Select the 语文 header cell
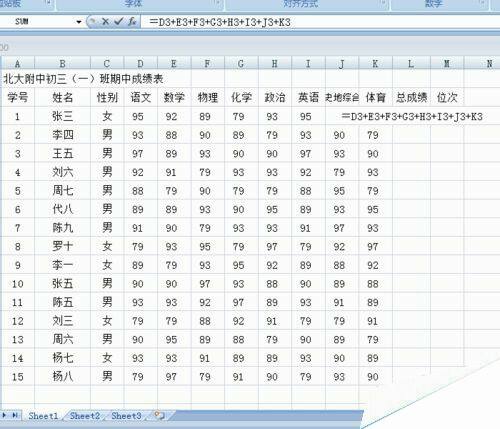The image size is (500, 429). point(141,97)
